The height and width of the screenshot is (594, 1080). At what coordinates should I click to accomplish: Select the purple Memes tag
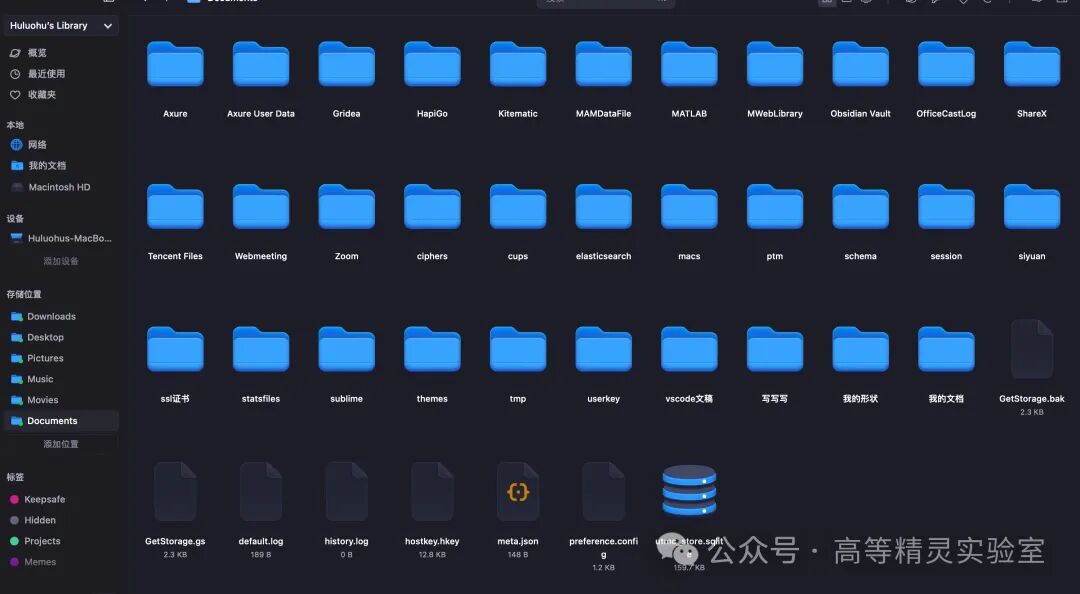point(33,562)
